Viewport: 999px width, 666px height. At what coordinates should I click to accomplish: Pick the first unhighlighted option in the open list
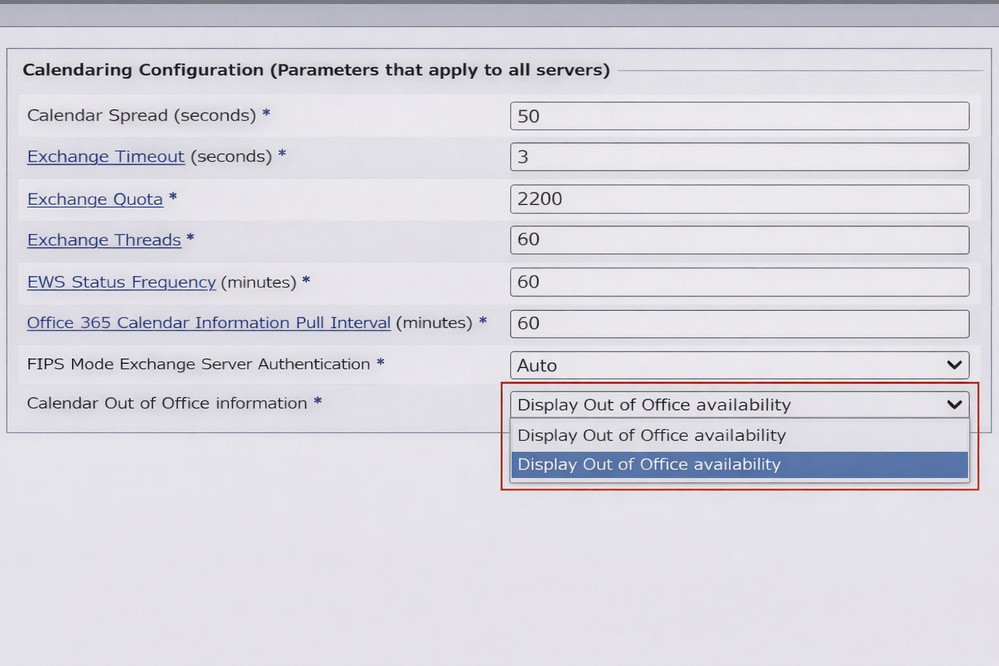coord(739,435)
